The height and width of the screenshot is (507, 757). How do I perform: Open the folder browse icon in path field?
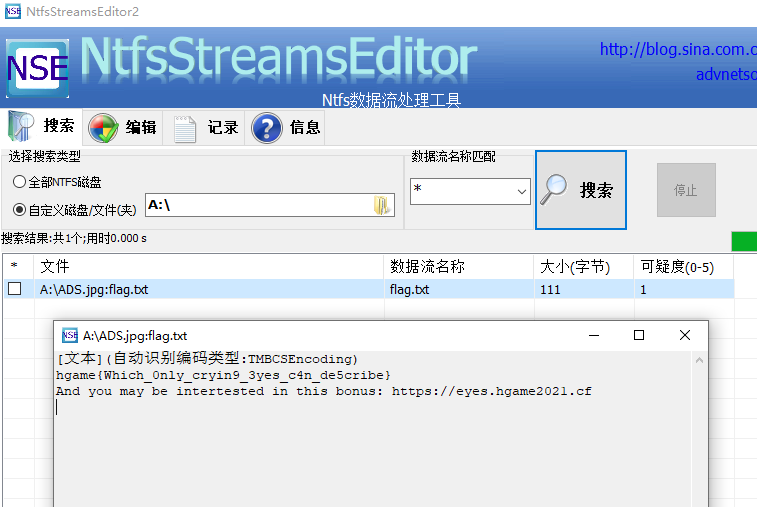[x=381, y=205]
